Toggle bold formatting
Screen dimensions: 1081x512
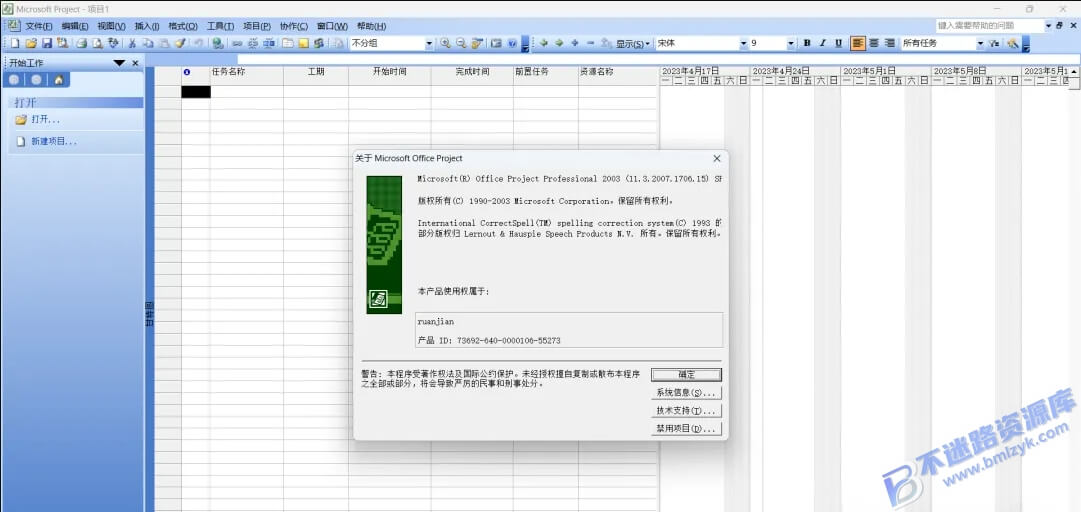[x=807, y=43]
